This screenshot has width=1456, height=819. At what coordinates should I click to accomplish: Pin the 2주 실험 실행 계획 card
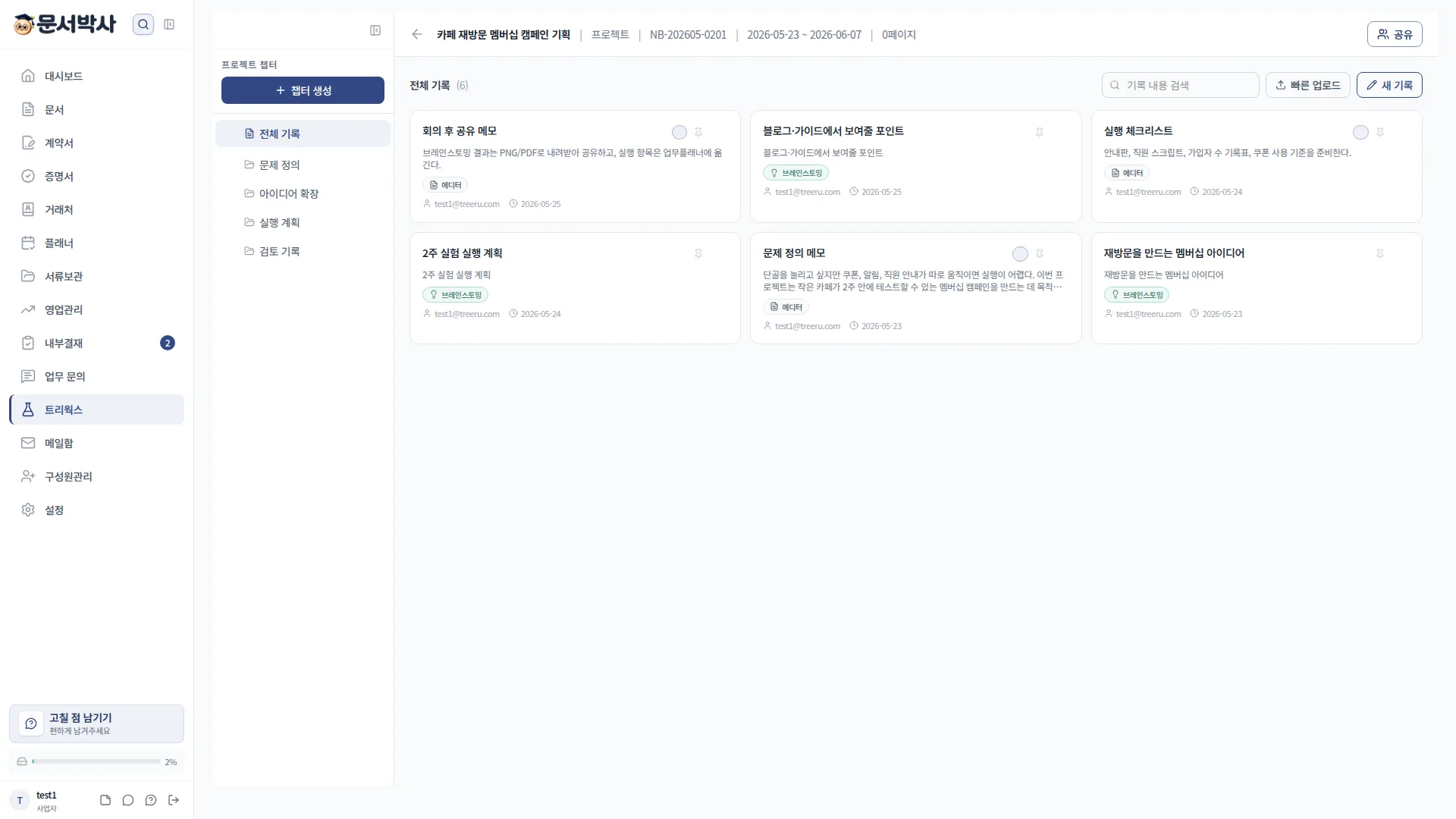(698, 253)
